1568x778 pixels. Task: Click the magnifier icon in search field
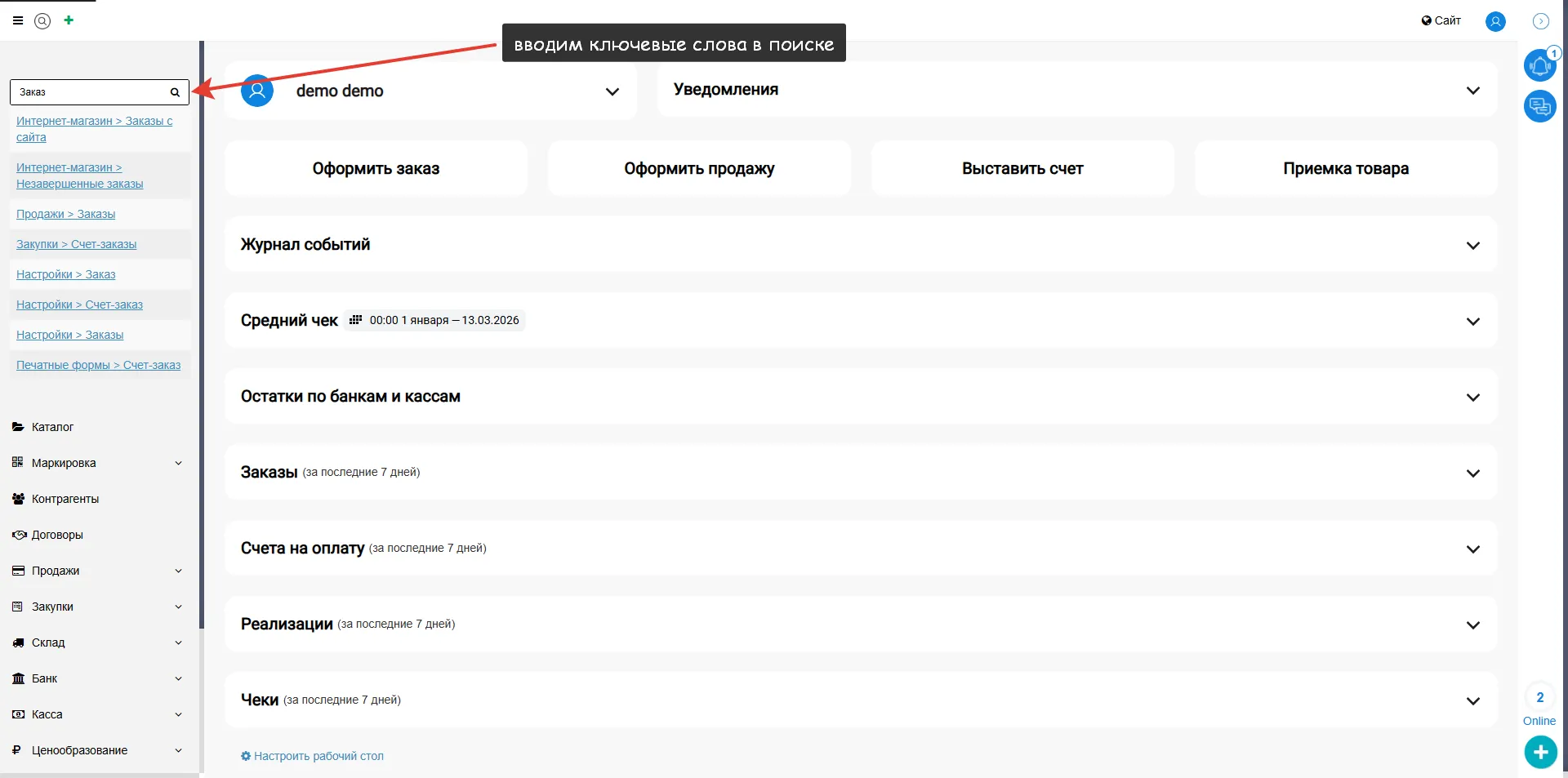point(175,92)
